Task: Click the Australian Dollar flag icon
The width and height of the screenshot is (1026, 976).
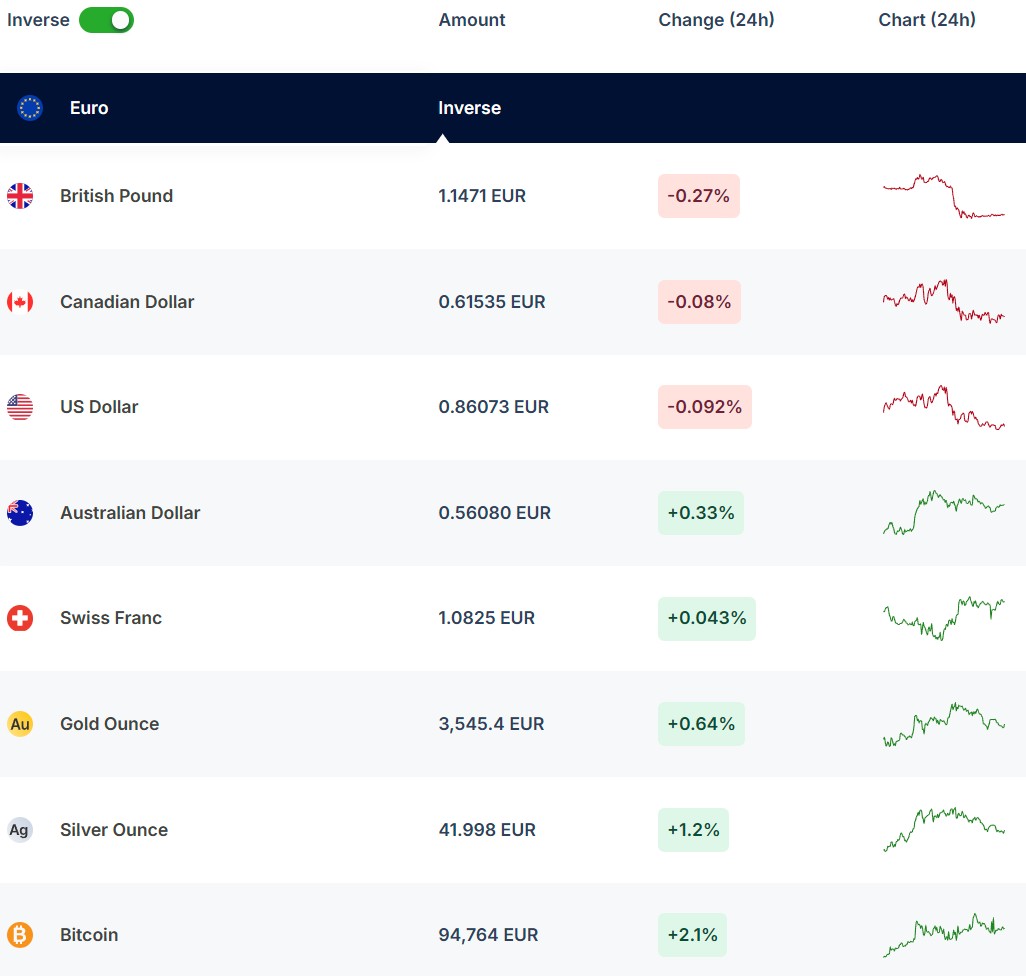Action: pyautogui.click(x=20, y=513)
